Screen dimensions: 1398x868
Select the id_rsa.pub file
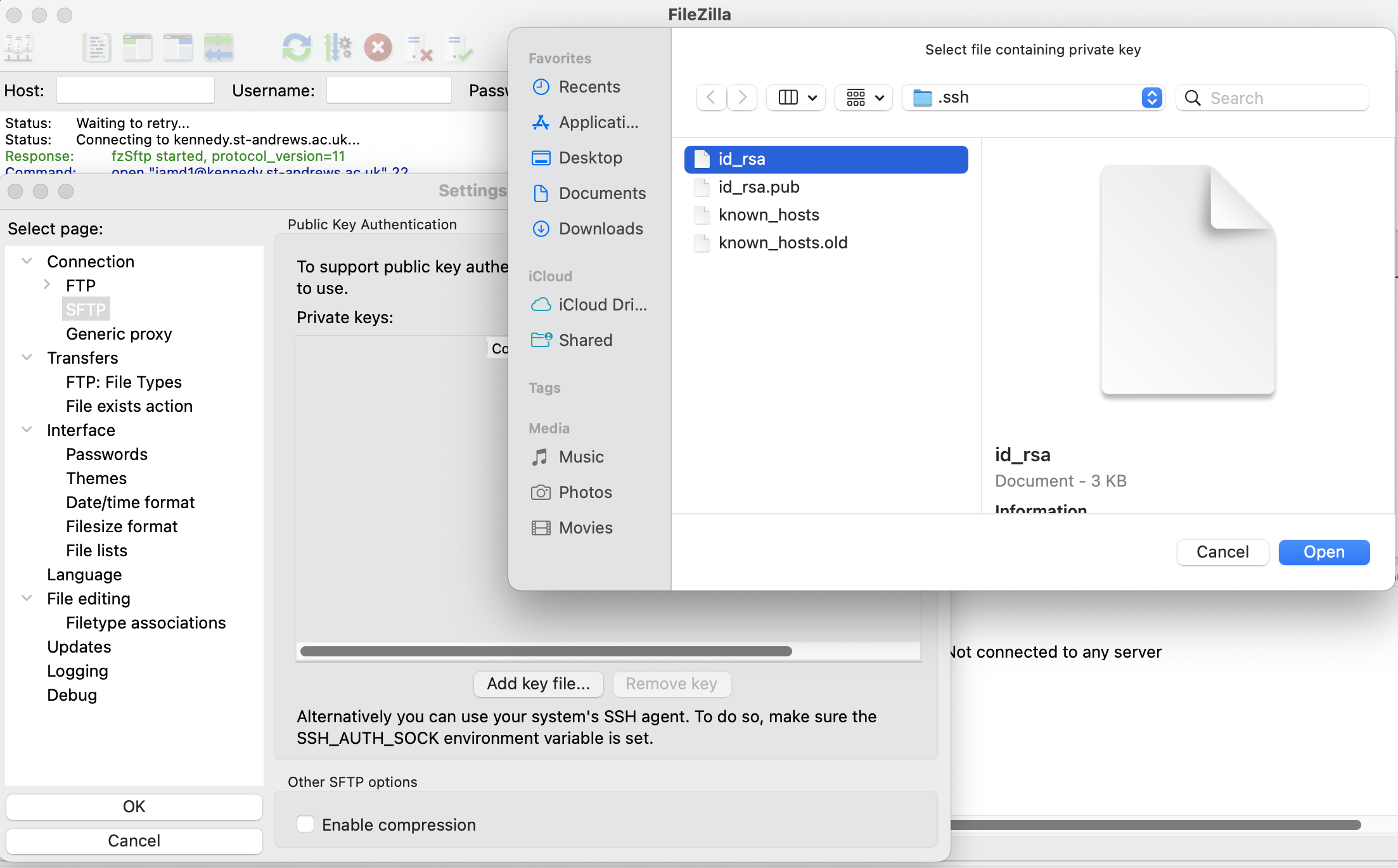click(826, 187)
